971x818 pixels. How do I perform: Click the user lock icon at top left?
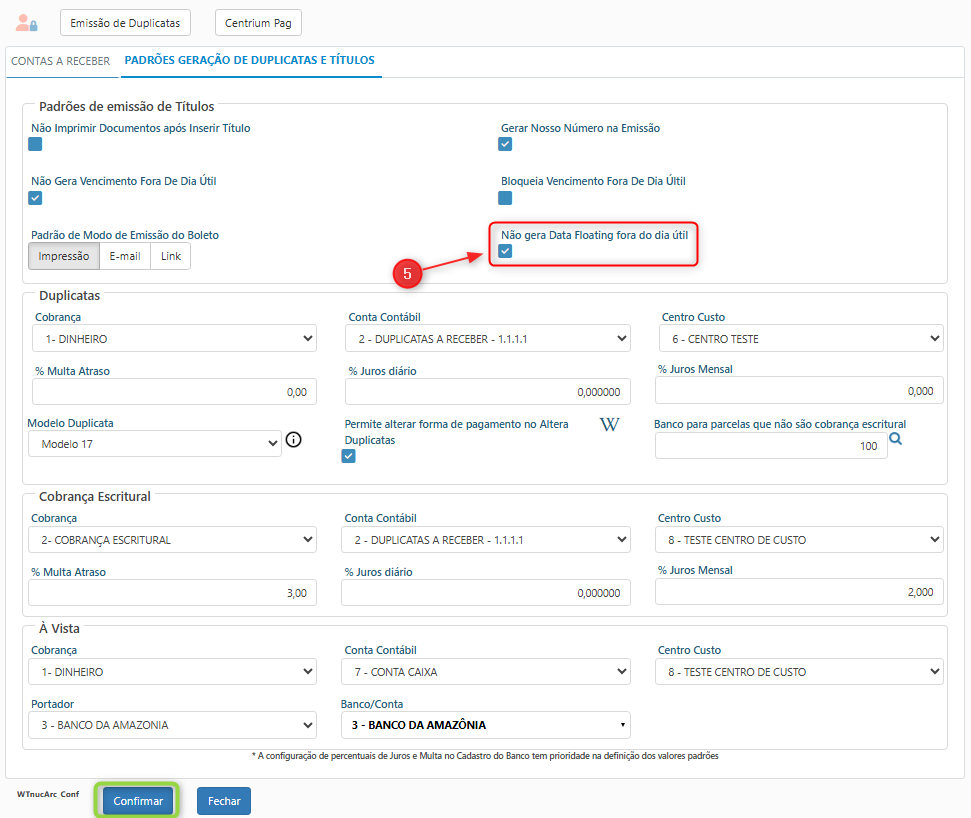(x=27, y=23)
